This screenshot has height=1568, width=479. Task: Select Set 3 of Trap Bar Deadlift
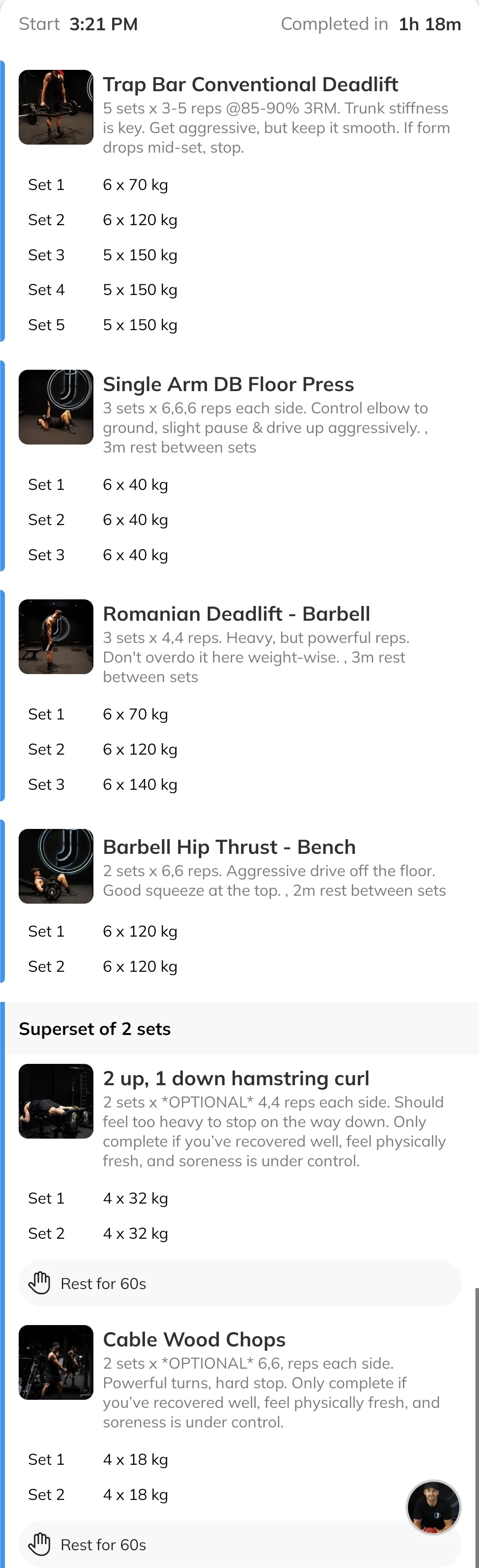(239, 255)
